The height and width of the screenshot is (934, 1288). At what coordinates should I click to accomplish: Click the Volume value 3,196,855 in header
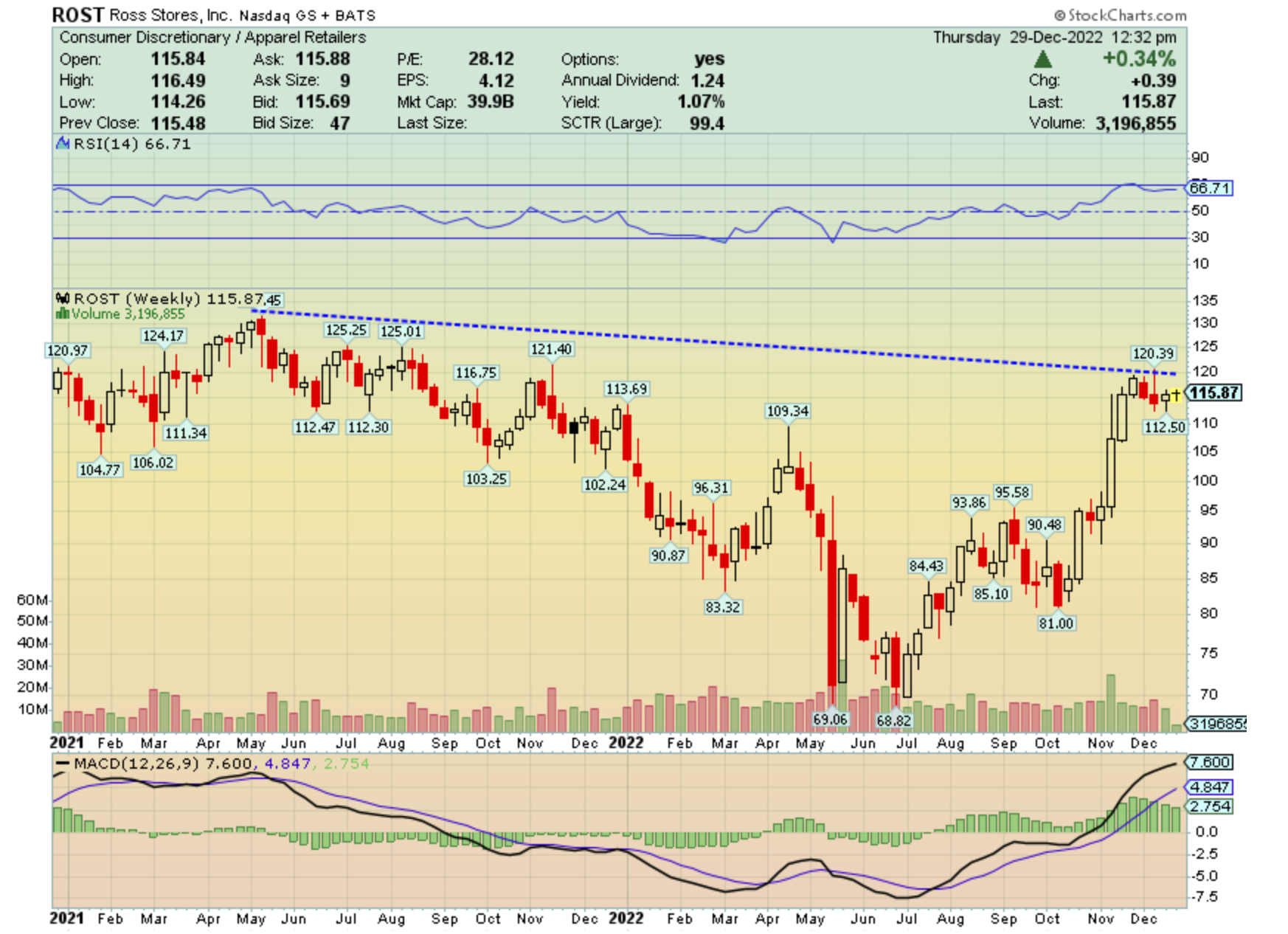click(1135, 123)
